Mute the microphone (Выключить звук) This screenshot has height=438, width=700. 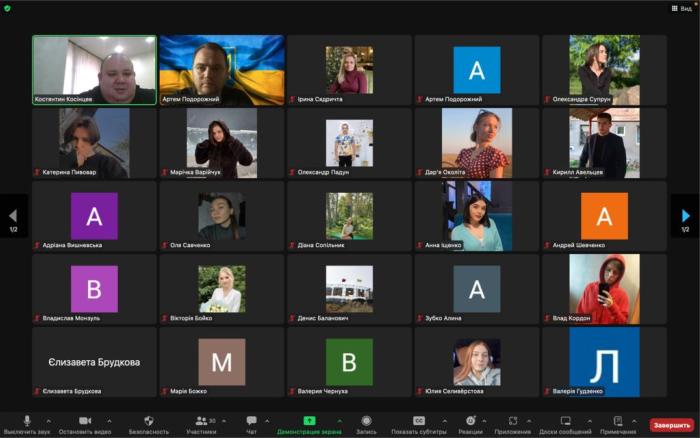tap(27, 424)
